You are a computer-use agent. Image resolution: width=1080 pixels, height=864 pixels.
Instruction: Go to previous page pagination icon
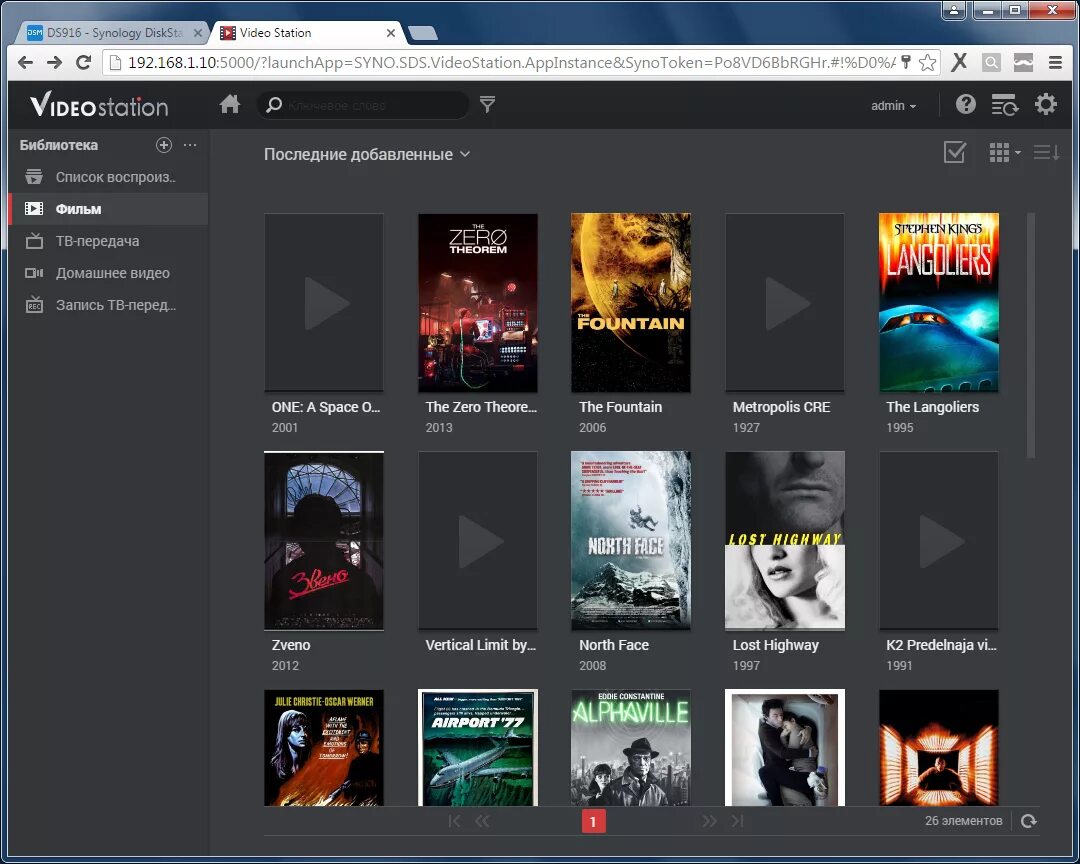coord(482,821)
